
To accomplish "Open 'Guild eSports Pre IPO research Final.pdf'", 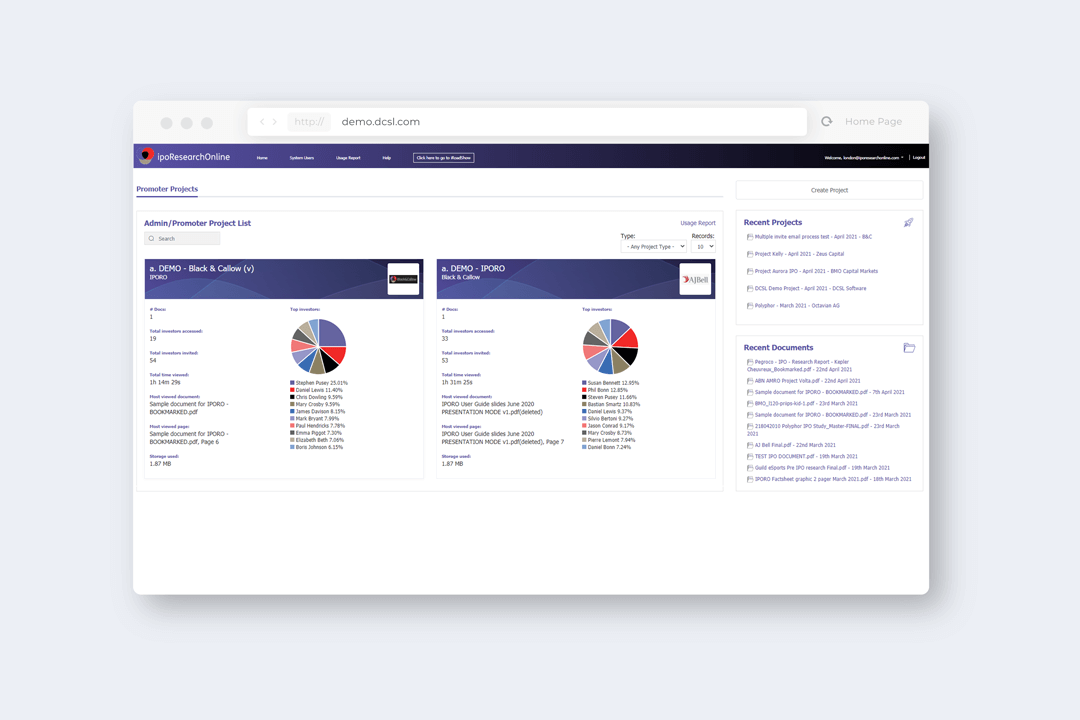I will coord(822,468).
